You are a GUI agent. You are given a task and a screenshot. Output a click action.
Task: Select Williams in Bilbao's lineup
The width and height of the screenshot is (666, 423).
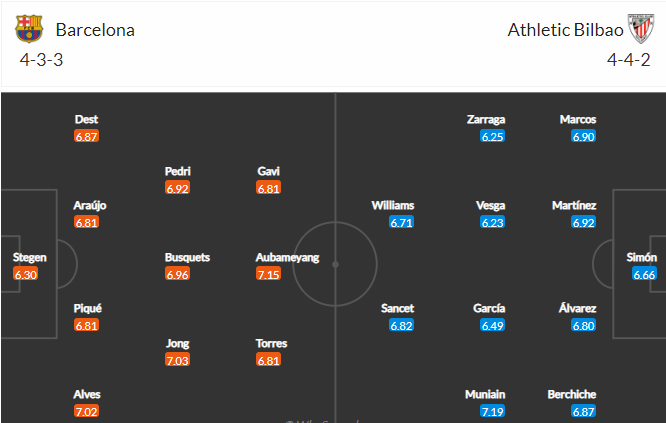tap(392, 205)
